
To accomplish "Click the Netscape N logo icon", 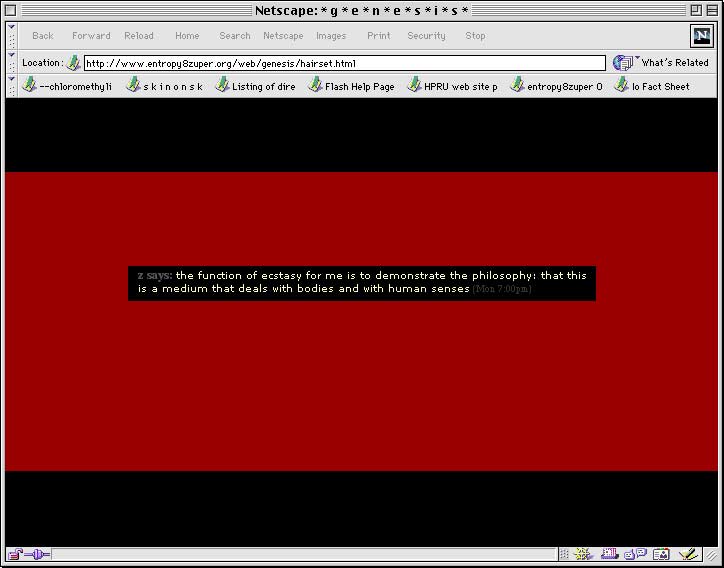I will tap(702, 36).
